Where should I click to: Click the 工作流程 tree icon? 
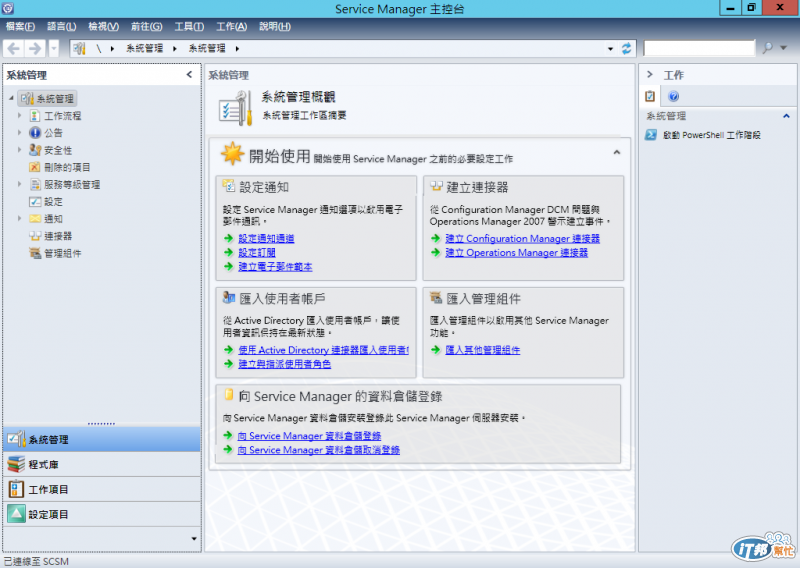coord(35,116)
